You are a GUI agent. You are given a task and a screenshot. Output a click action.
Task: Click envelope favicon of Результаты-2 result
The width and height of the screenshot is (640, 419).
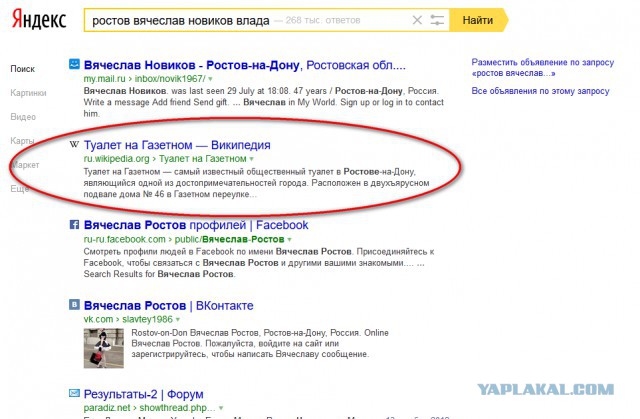click(74, 393)
